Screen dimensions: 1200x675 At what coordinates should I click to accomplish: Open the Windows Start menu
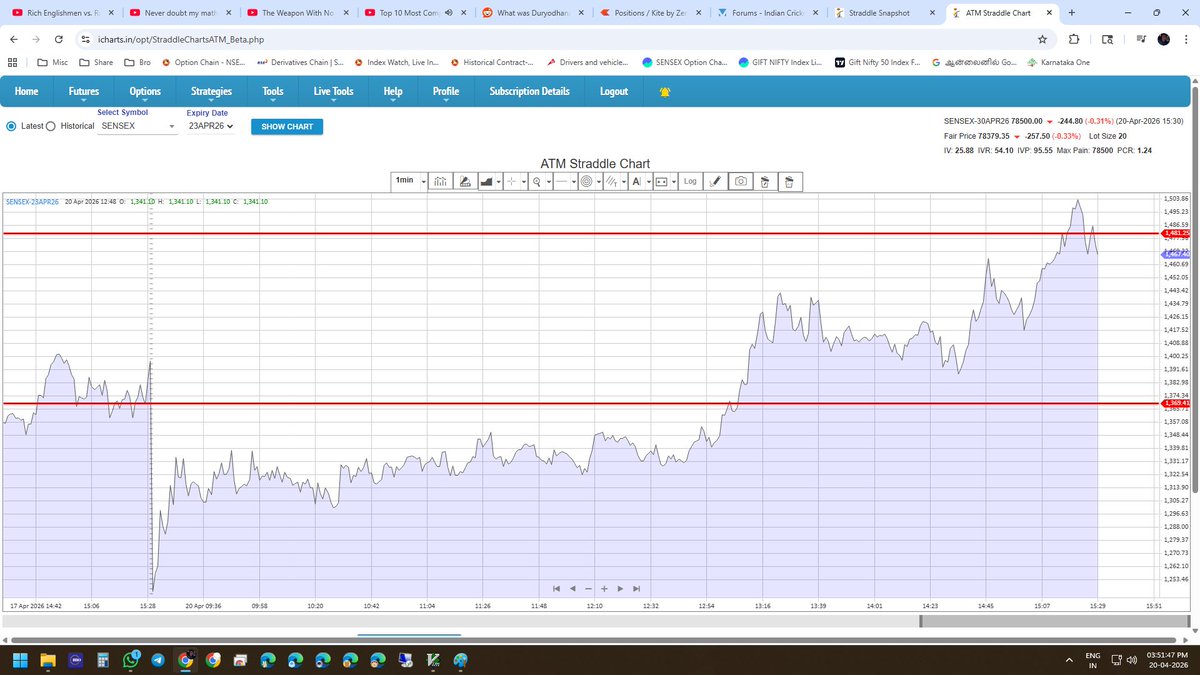22,660
